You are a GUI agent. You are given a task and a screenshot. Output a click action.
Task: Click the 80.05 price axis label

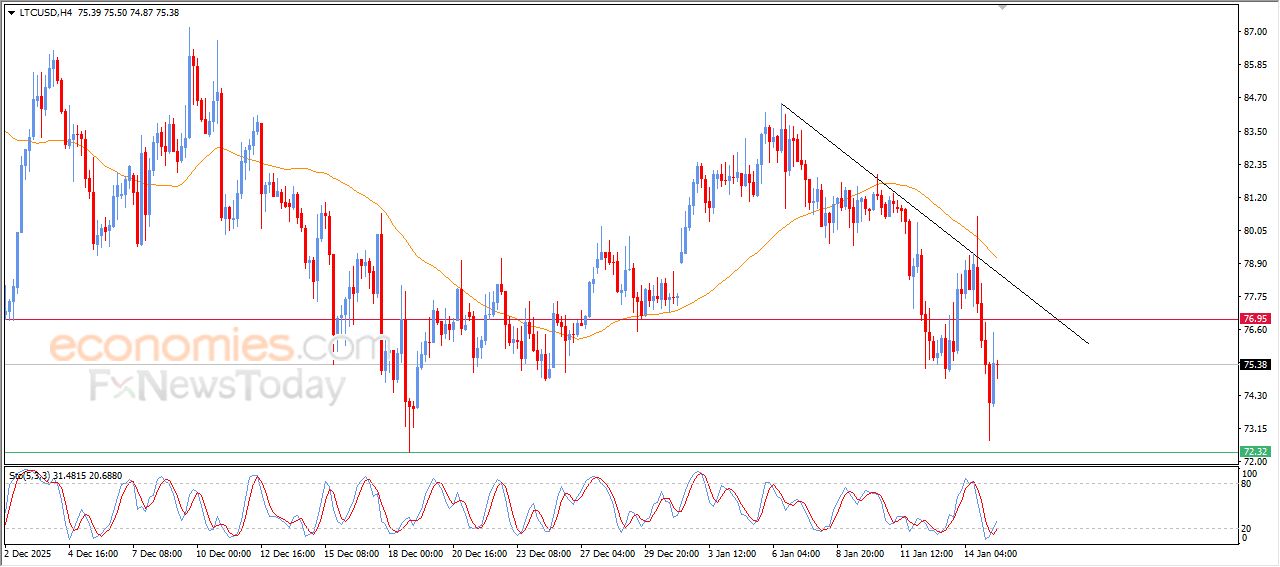[1254, 231]
